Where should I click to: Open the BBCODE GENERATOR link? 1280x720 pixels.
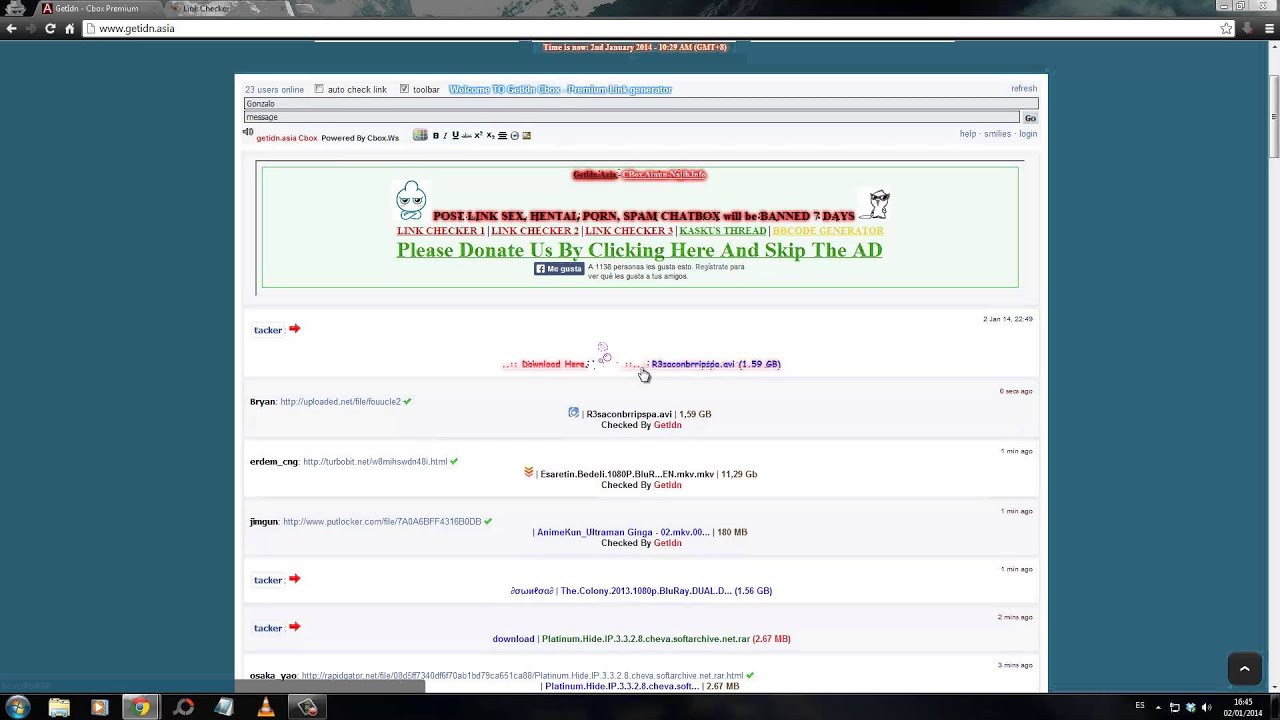828,231
